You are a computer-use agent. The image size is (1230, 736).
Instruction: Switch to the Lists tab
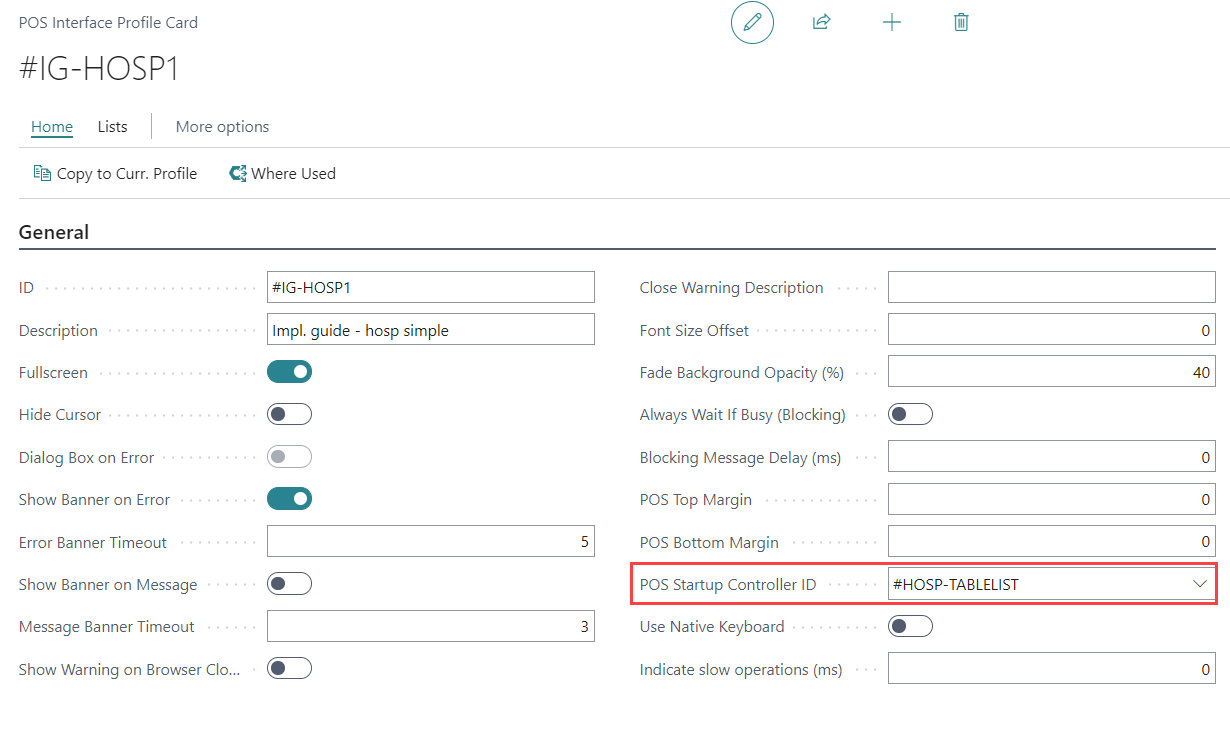(112, 127)
